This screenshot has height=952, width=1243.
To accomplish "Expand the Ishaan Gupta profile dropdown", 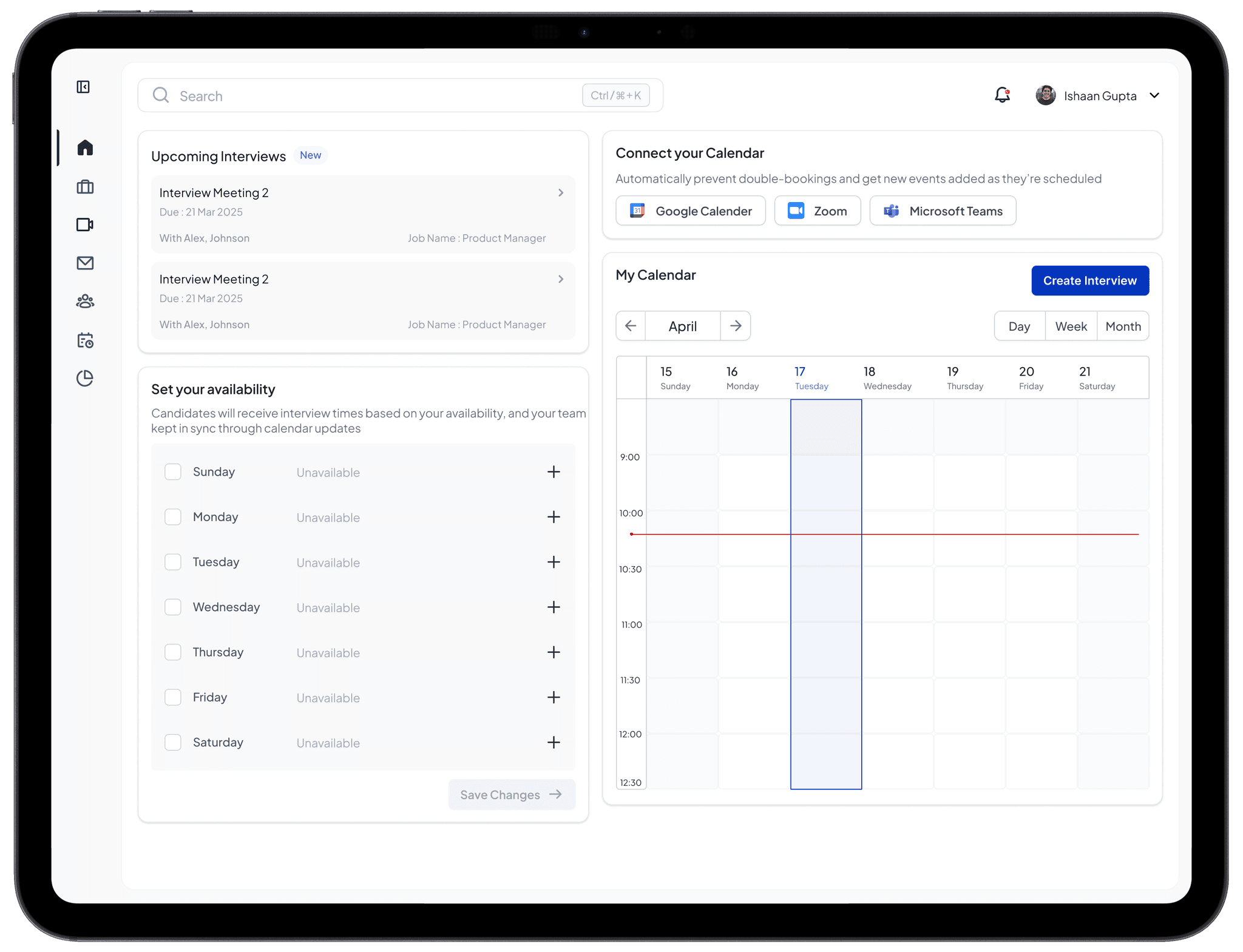I will tap(1154, 96).
